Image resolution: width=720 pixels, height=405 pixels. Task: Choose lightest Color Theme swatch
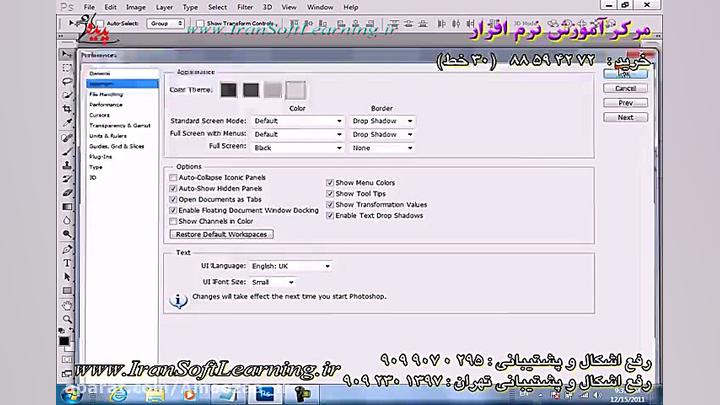click(x=295, y=90)
